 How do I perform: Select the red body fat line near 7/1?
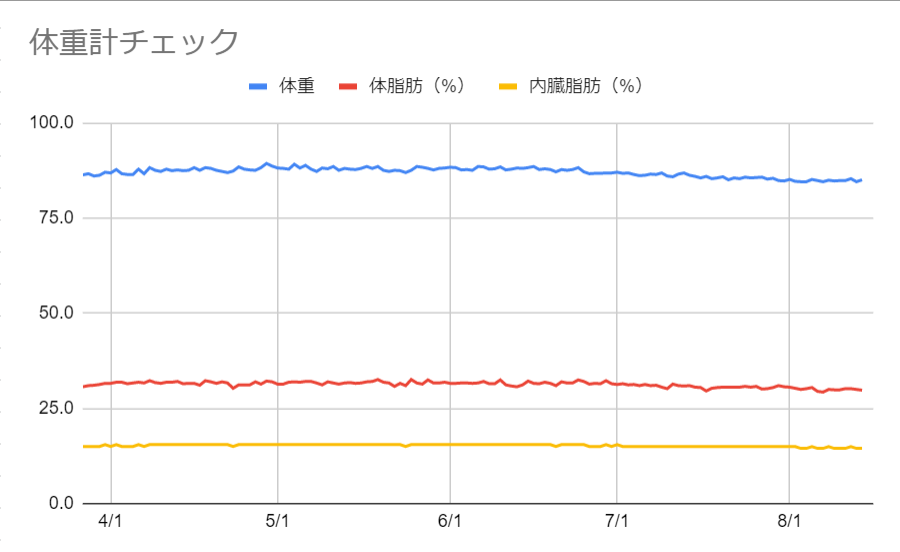[616, 384]
